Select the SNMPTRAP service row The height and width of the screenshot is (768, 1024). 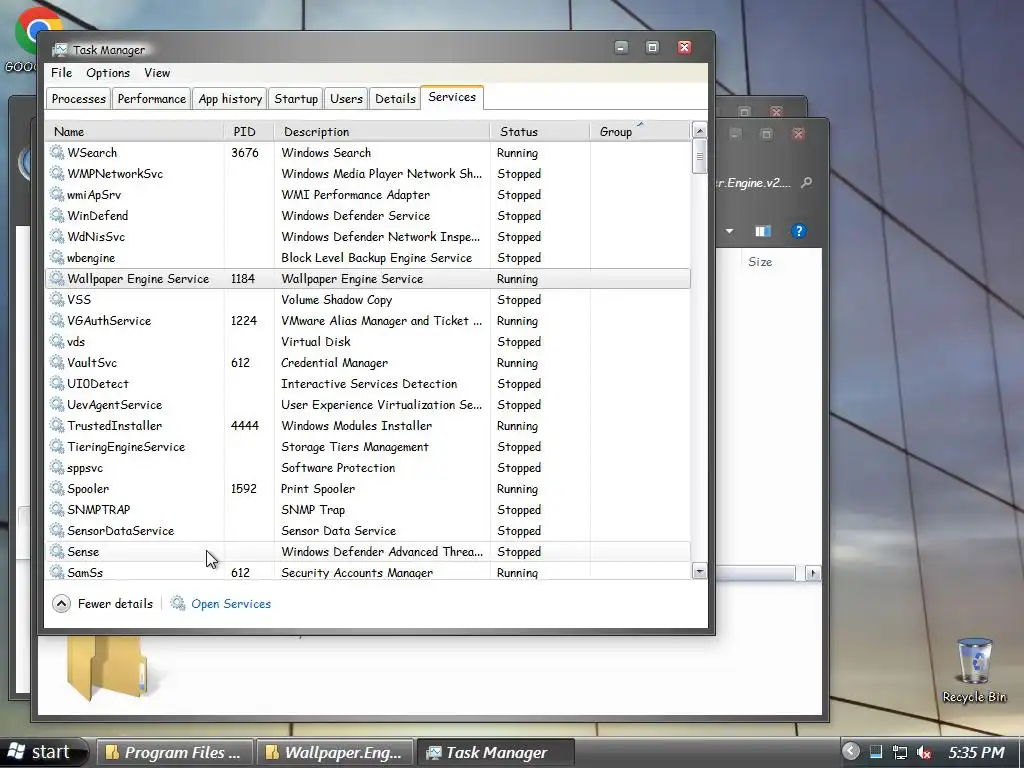coord(368,509)
